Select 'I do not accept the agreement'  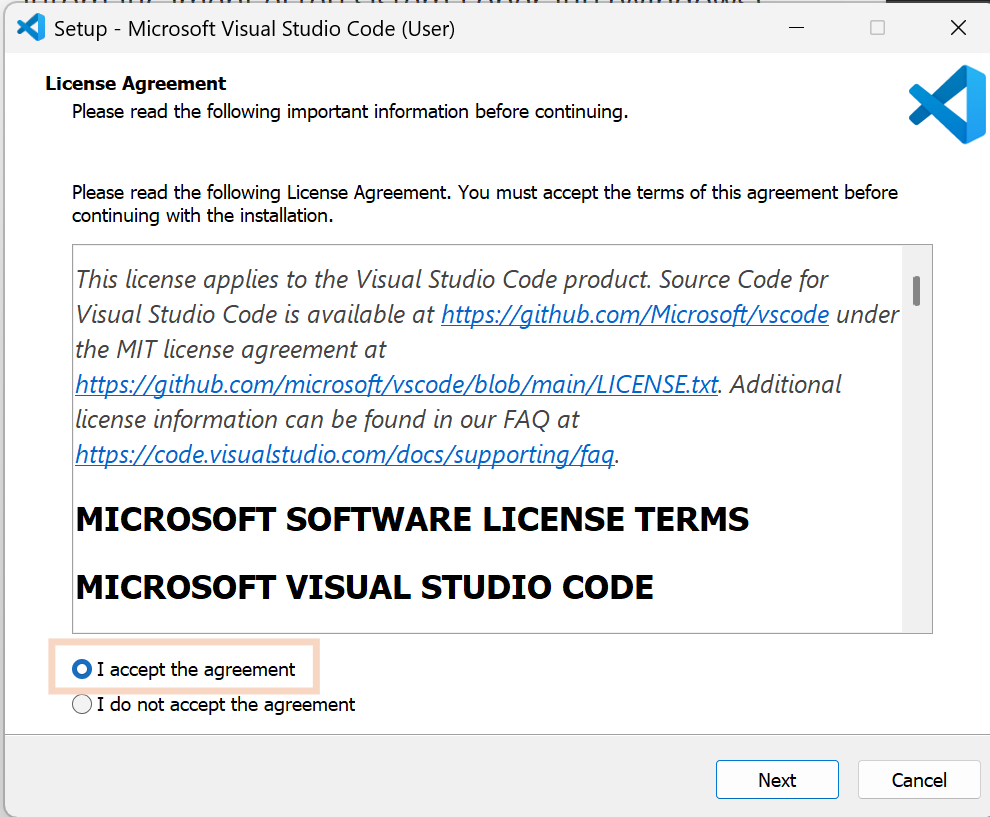click(81, 704)
